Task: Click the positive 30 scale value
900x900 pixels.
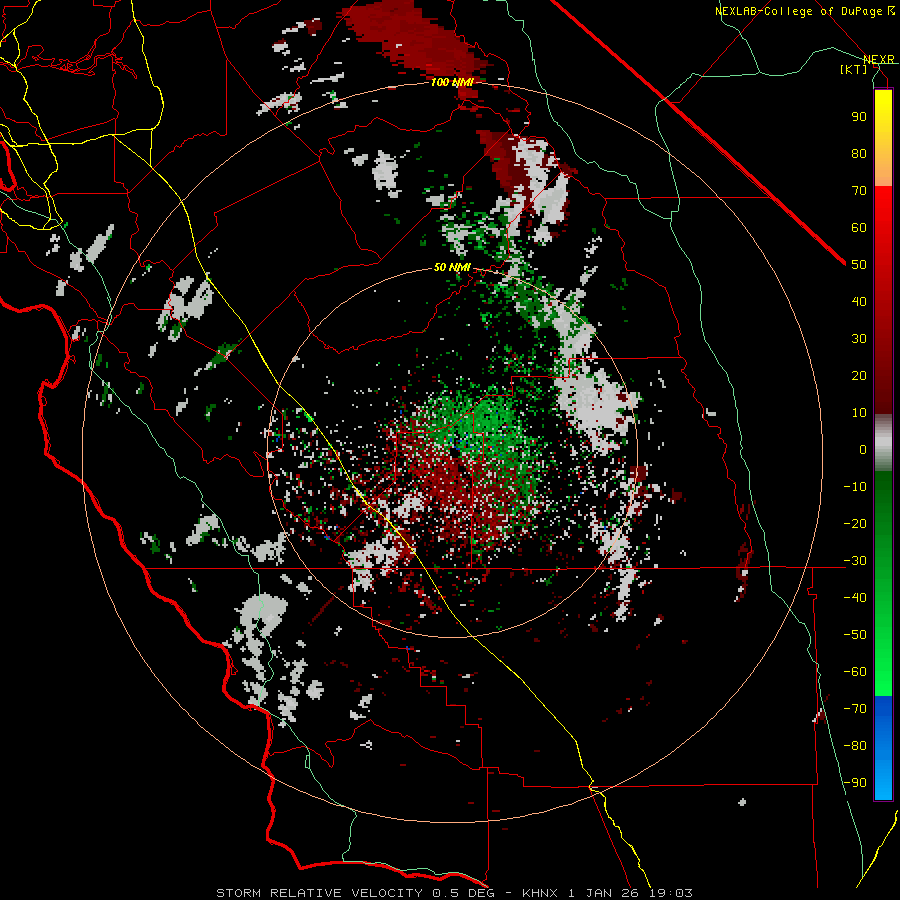Action: [x=859, y=339]
